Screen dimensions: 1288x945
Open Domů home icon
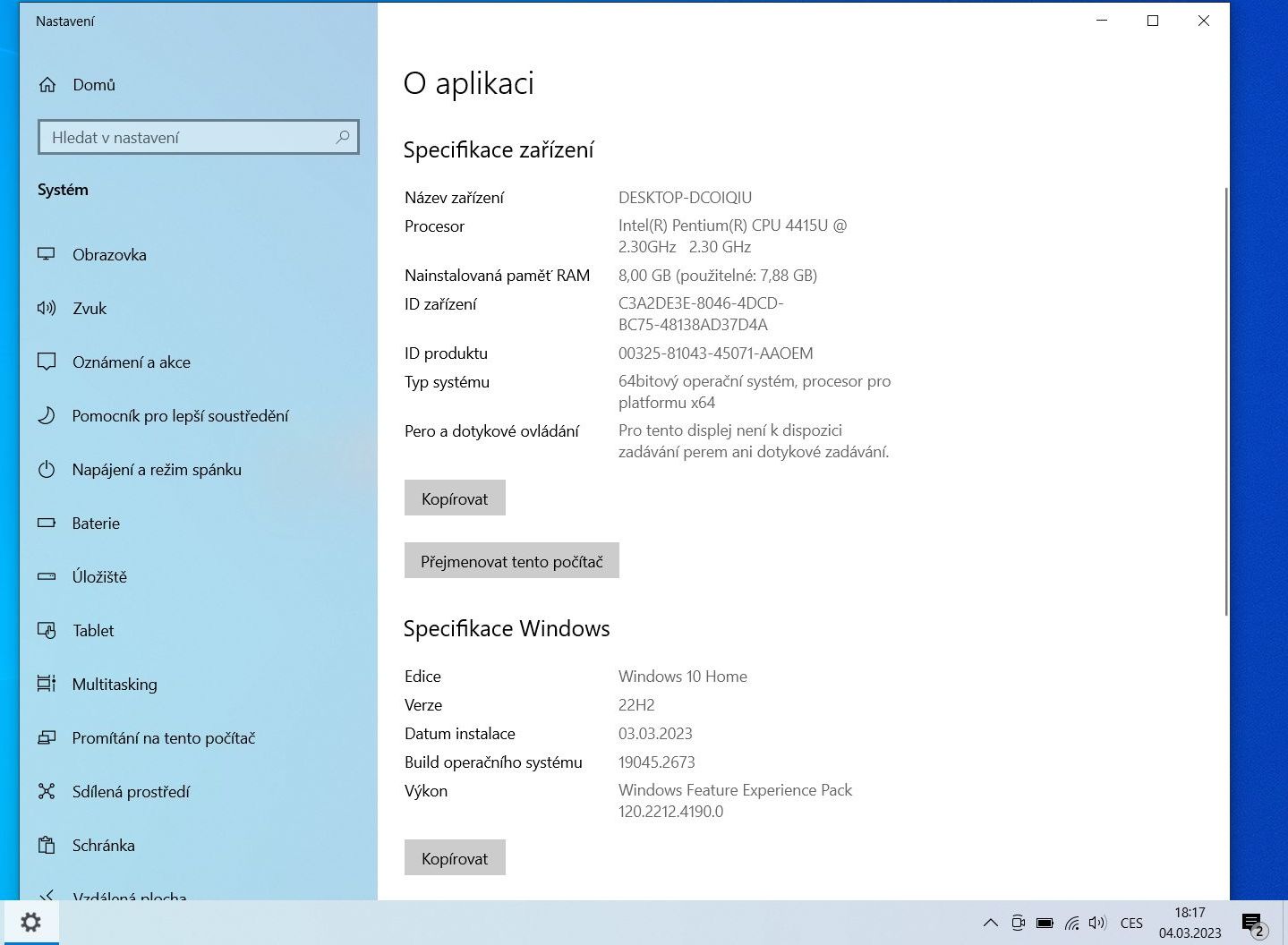click(47, 85)
